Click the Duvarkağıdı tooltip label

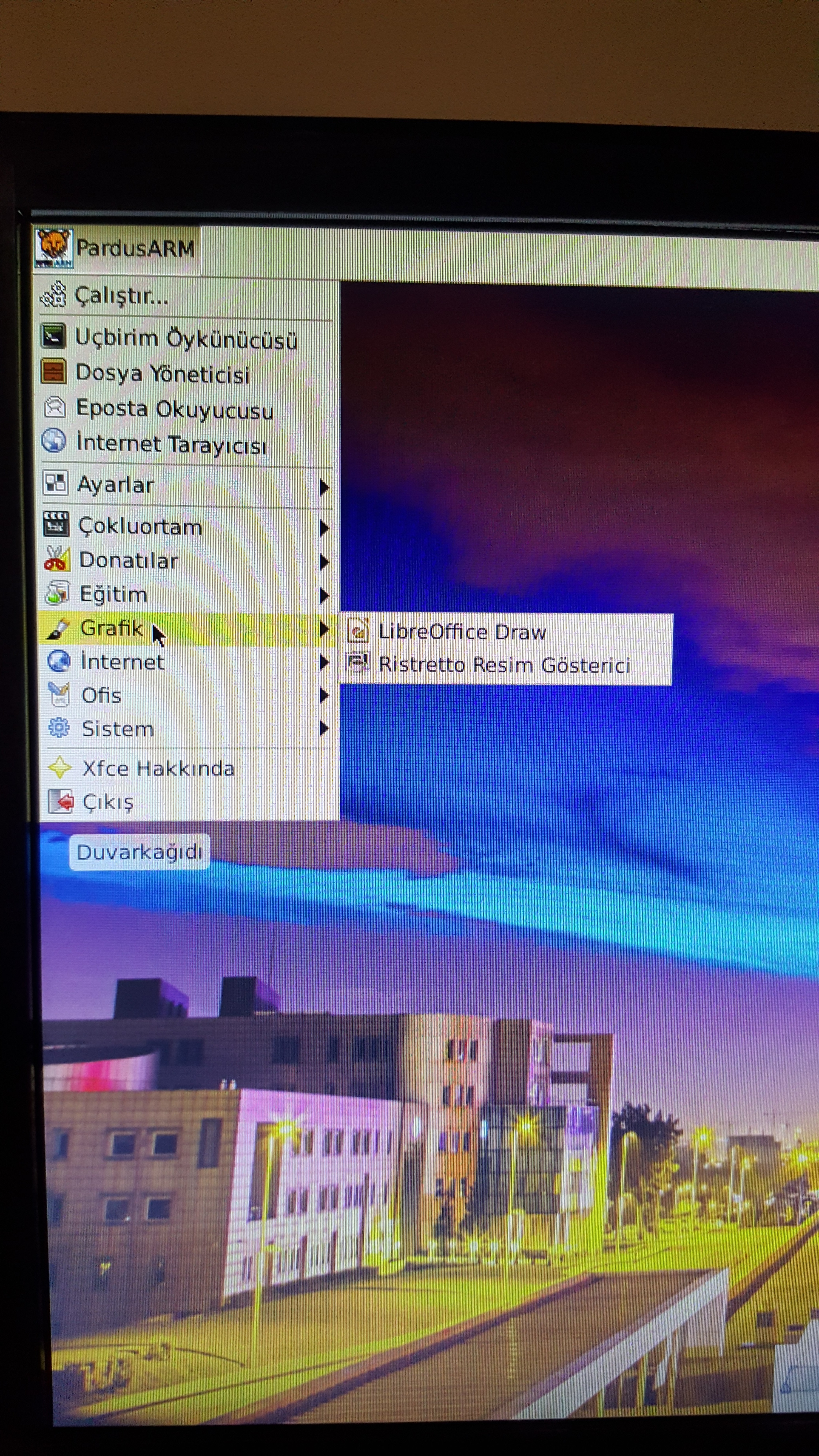pos(140,852)
